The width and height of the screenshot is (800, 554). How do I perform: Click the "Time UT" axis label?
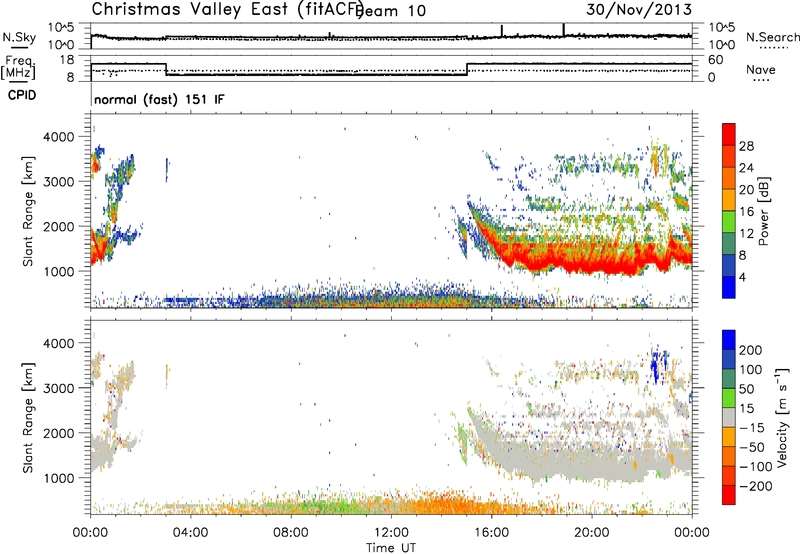coord(391,548)
